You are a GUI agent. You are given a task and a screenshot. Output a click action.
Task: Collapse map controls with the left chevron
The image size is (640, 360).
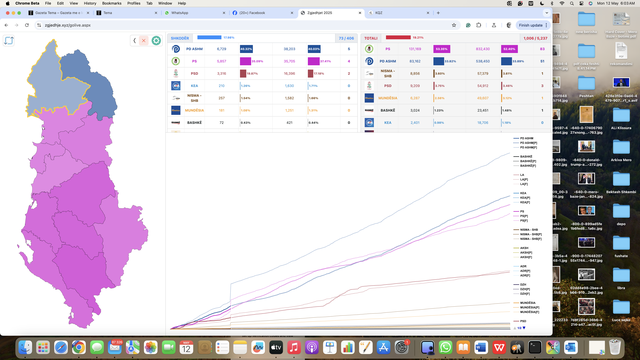pos(135,40)
